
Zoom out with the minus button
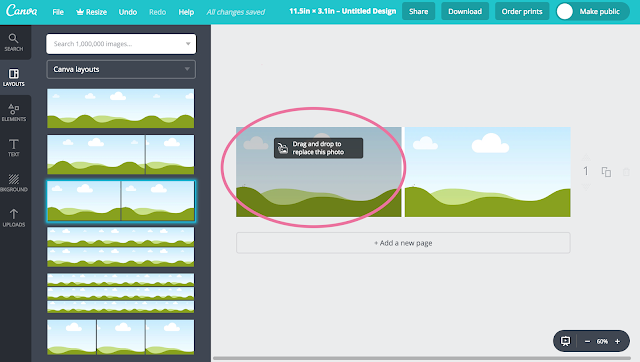click(587, 341)
